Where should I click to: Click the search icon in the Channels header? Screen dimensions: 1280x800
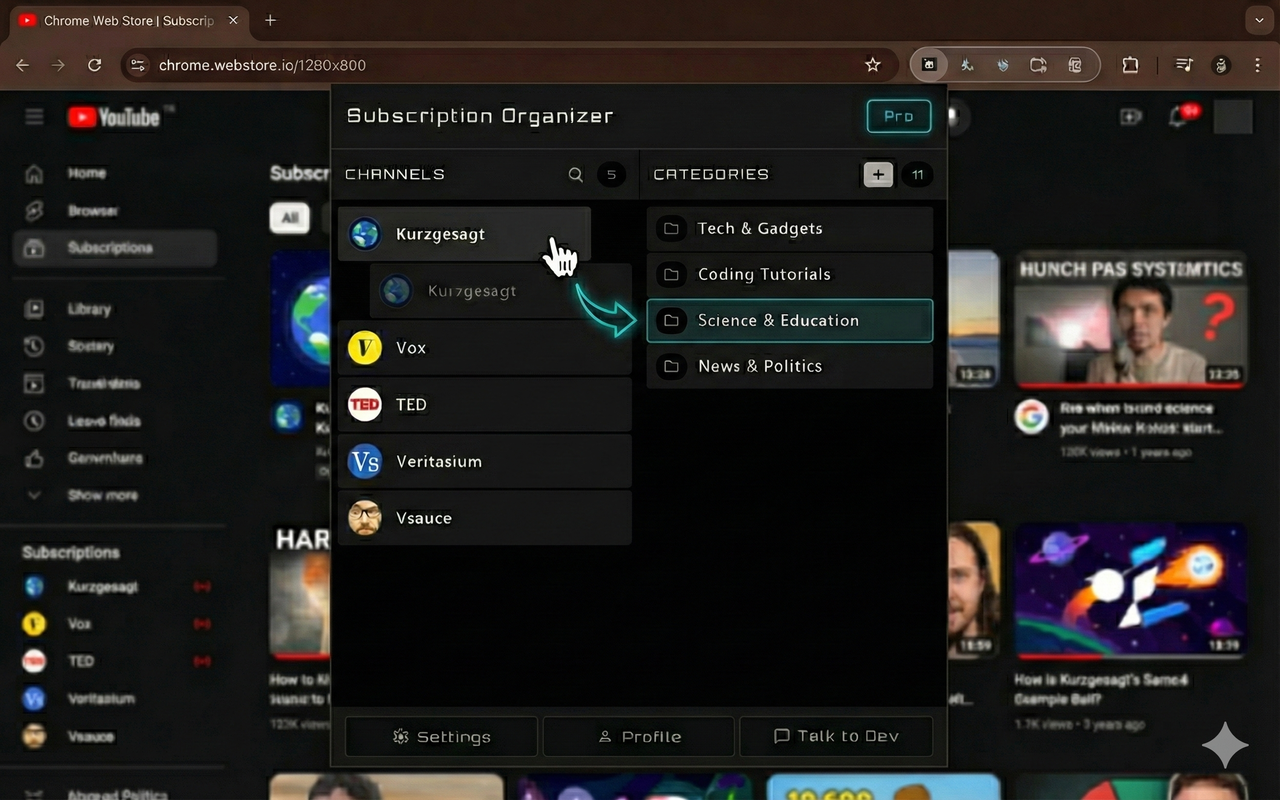[x=575, y=174]
